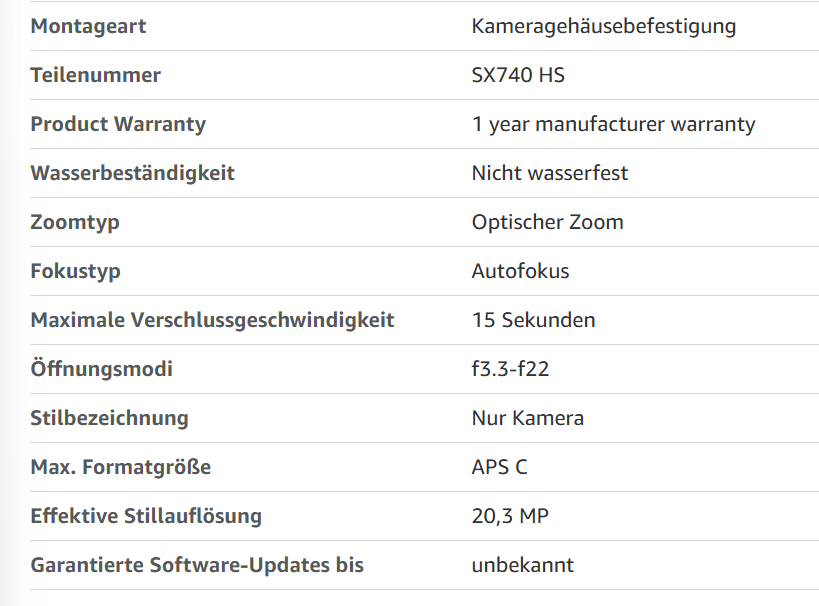
Task: Click the Garantierte Software-Updates bis label
Action: (x=197, y=566)
